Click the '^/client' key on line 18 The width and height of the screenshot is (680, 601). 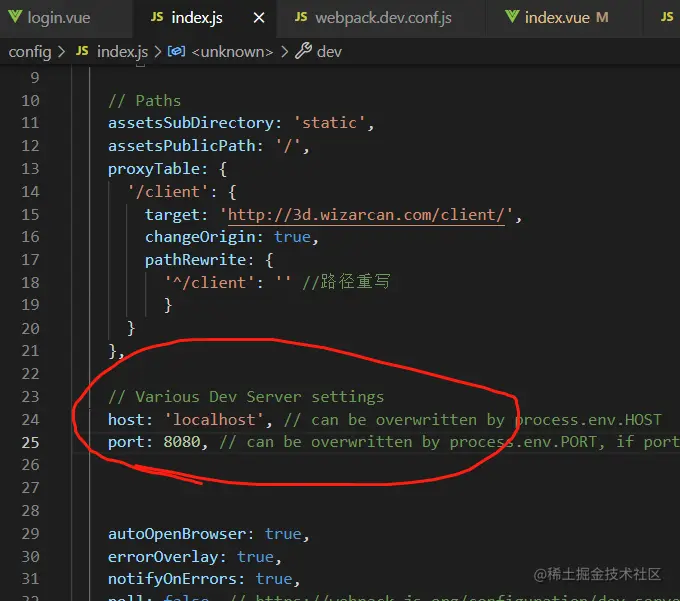coord(209,283)
